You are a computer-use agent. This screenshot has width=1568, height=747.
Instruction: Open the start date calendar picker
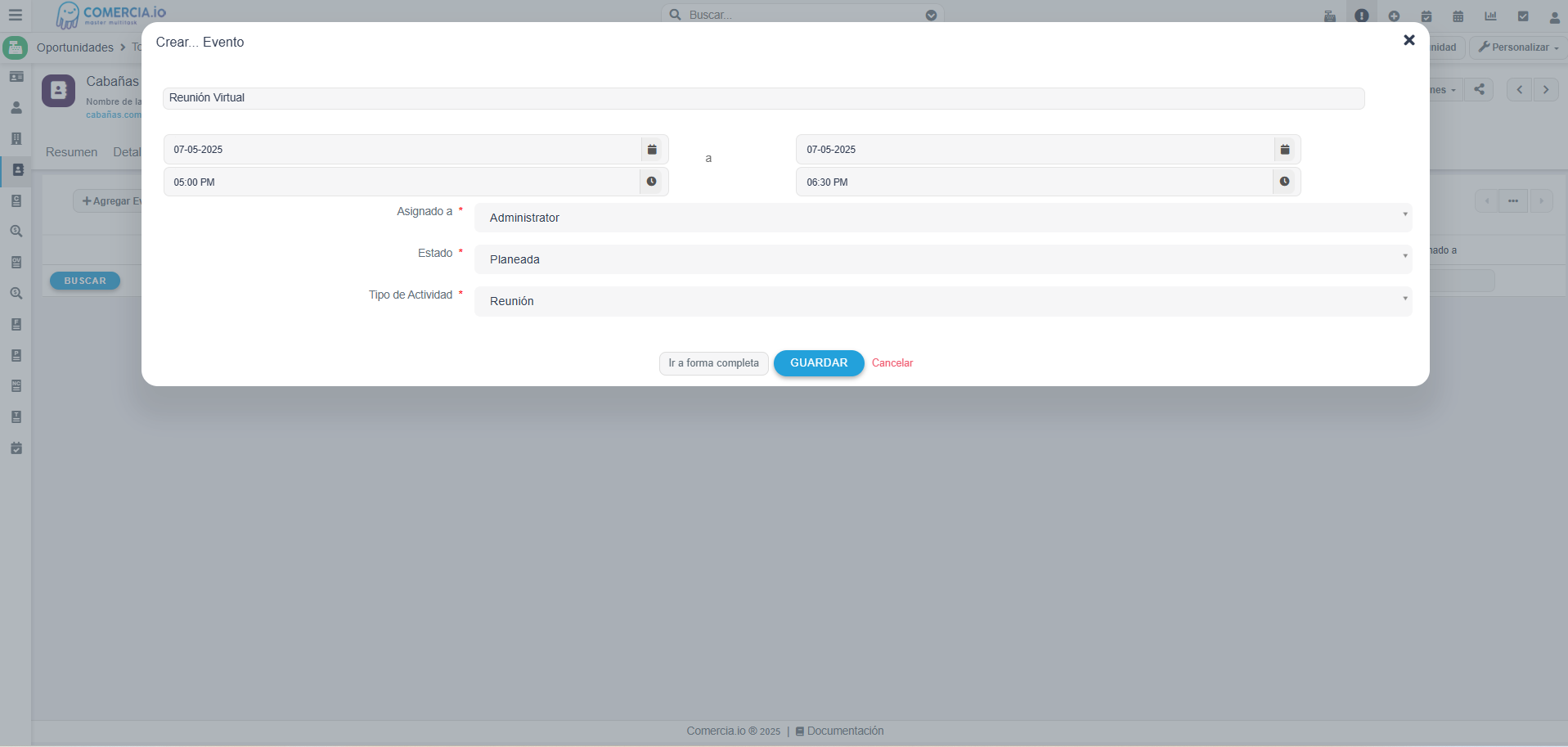(x=652, y=150)
